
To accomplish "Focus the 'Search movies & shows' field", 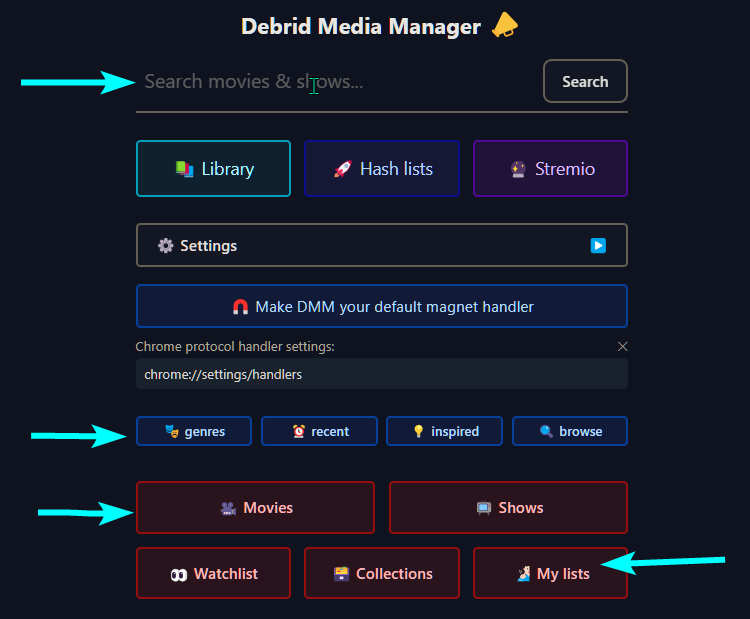I will pyautogui.click(x=337, y=82).
